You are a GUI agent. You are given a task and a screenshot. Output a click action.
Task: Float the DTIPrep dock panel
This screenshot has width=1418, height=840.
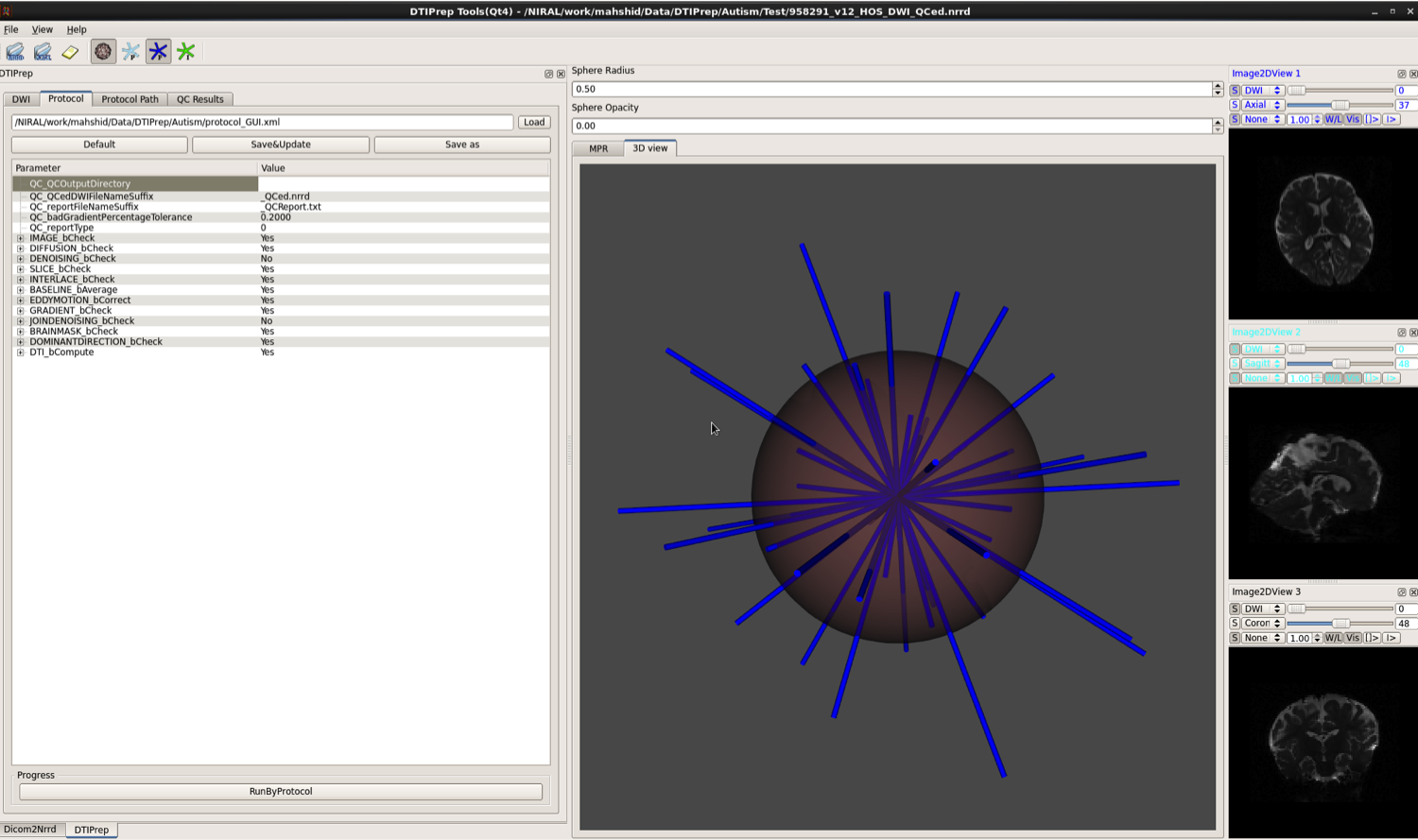[548, 74]
